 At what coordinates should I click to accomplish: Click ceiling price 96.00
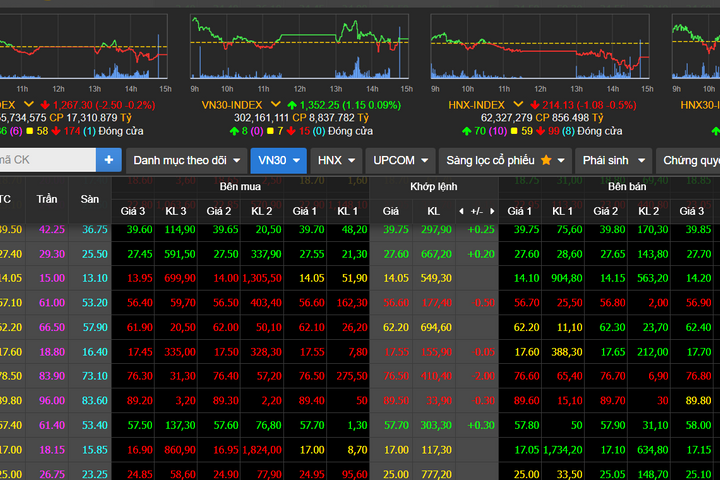[x=52, y=401]
